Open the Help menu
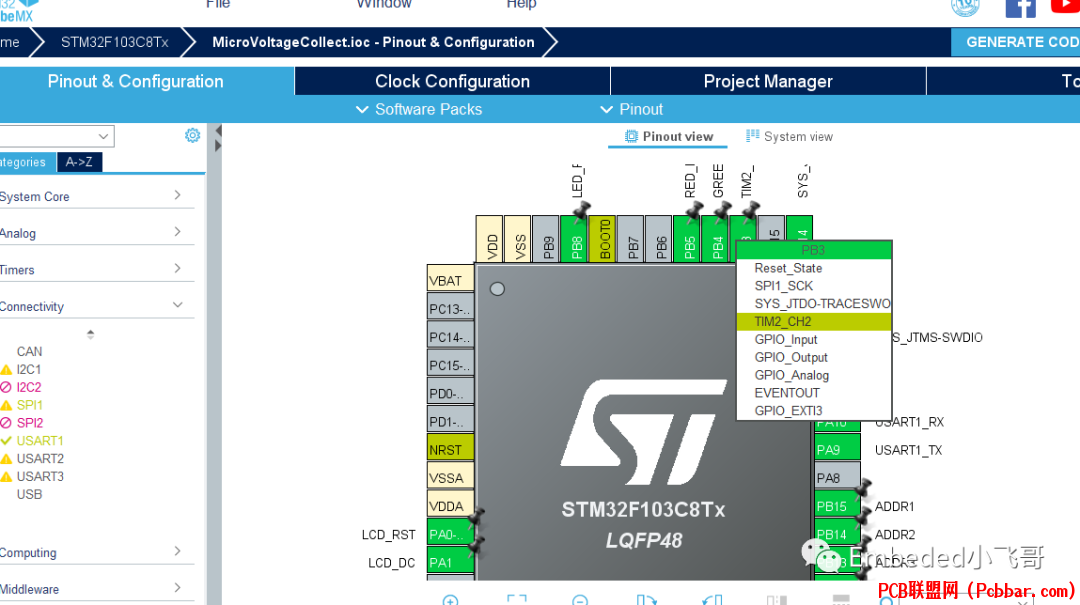Screen dimensions: 1080x605 (521, 4)
